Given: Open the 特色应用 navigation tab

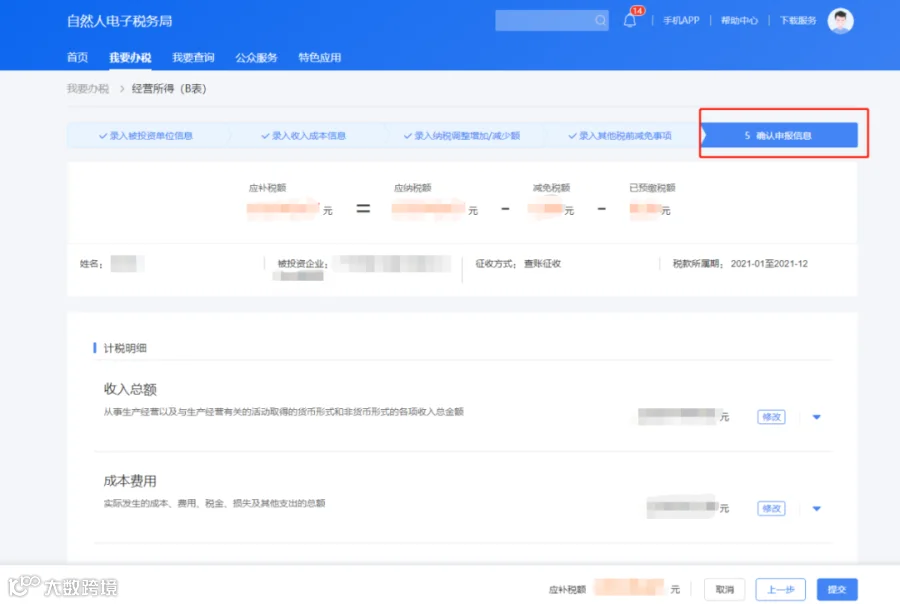Looking at the screenshot, I should pyautogui.click(x=320, y=57).
